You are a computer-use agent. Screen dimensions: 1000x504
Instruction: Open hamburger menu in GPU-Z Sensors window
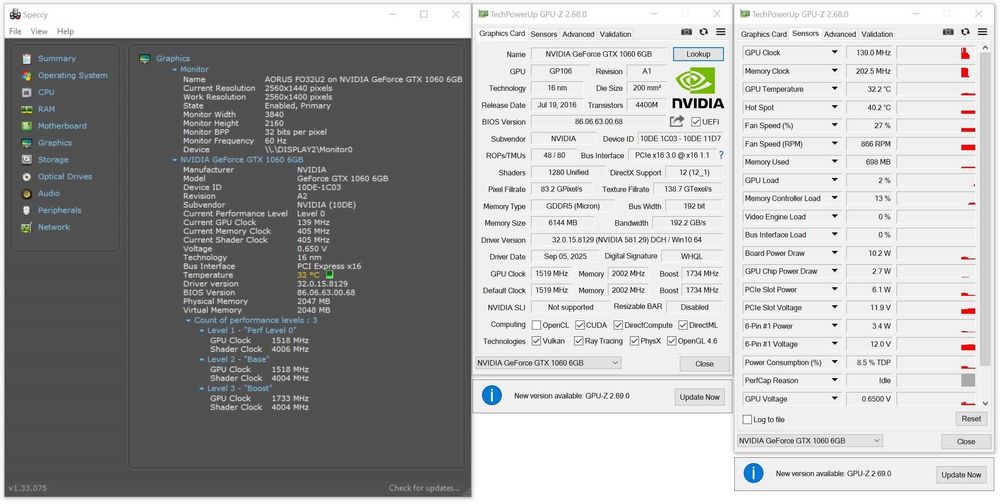pos(983,32)
